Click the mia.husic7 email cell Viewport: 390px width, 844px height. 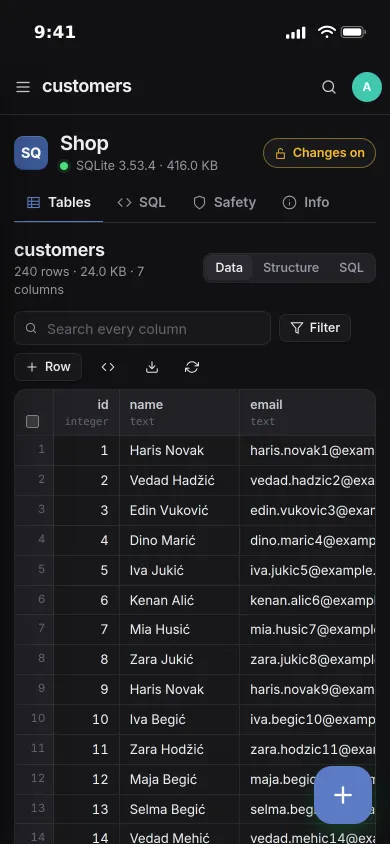[x=307, y=630]
